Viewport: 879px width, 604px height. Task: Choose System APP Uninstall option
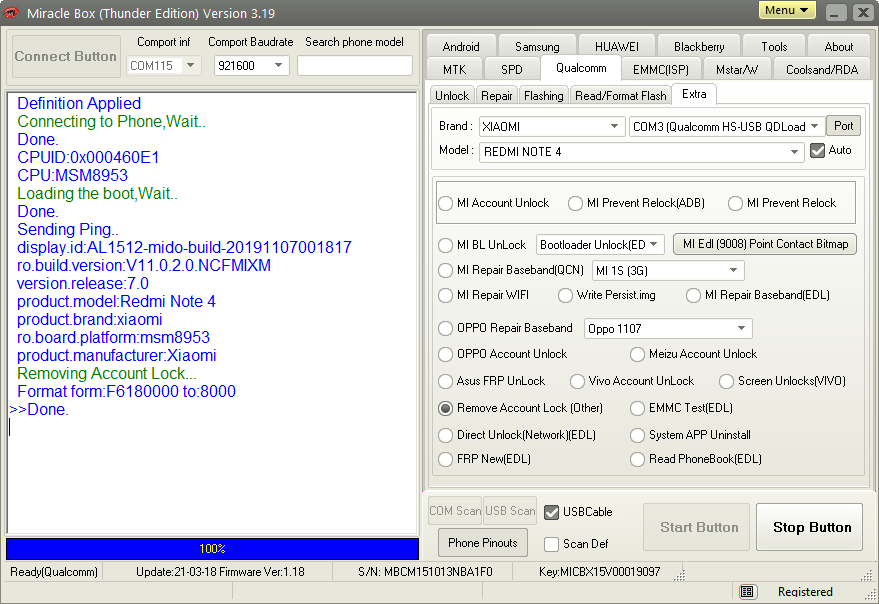(x=637, y=435)
